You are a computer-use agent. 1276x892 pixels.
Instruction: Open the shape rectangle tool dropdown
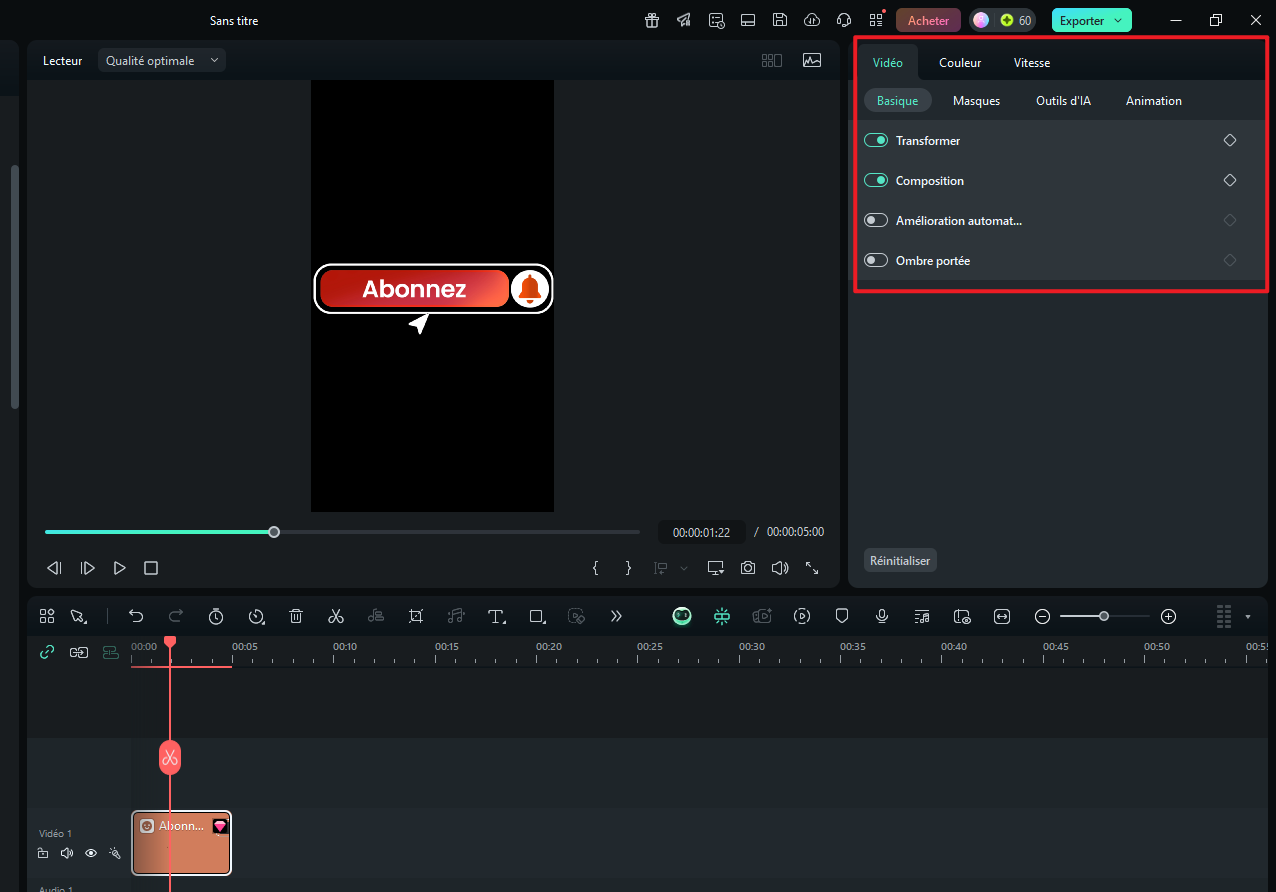(537, 616)
